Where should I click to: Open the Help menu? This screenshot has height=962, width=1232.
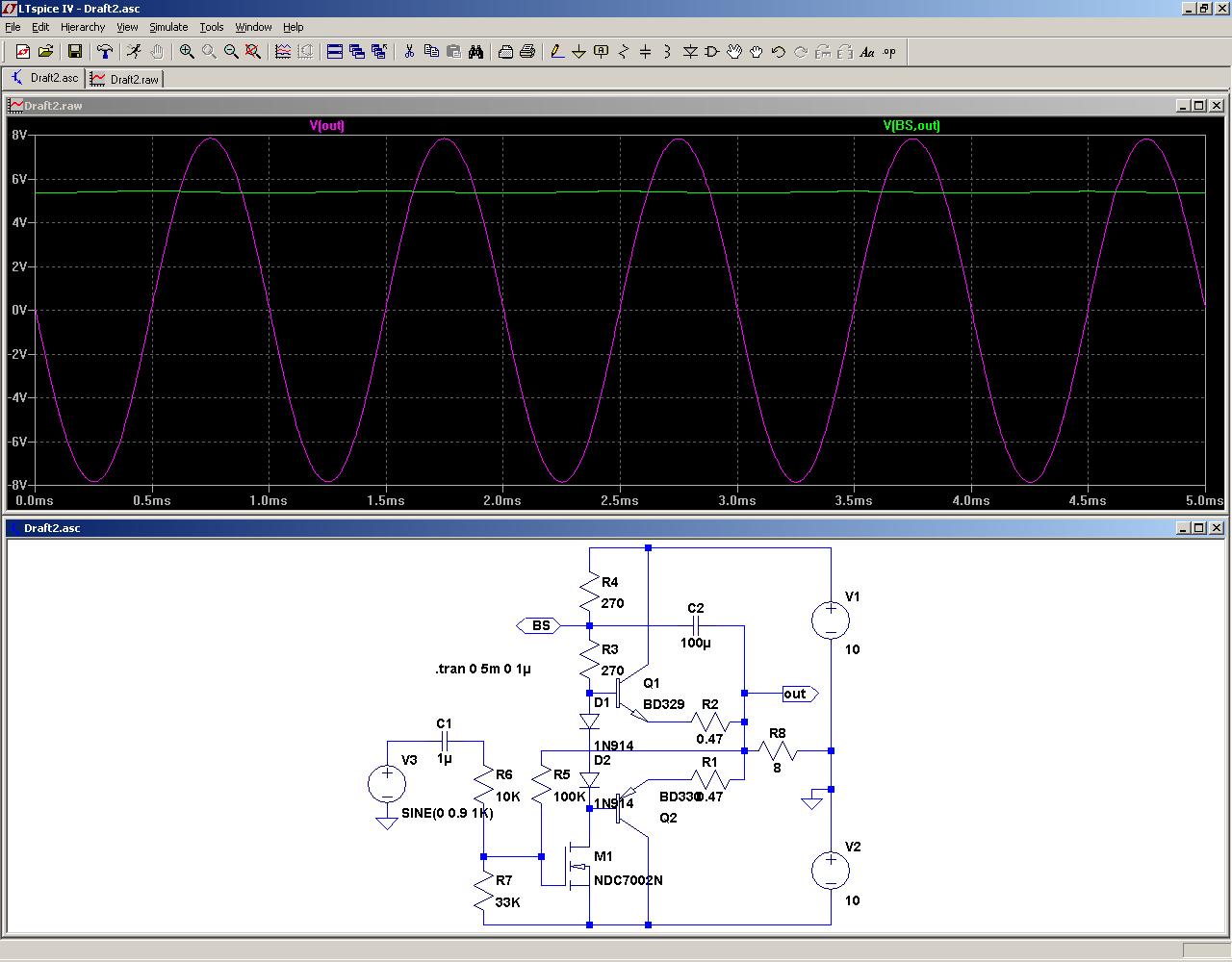tap(294, 27)
